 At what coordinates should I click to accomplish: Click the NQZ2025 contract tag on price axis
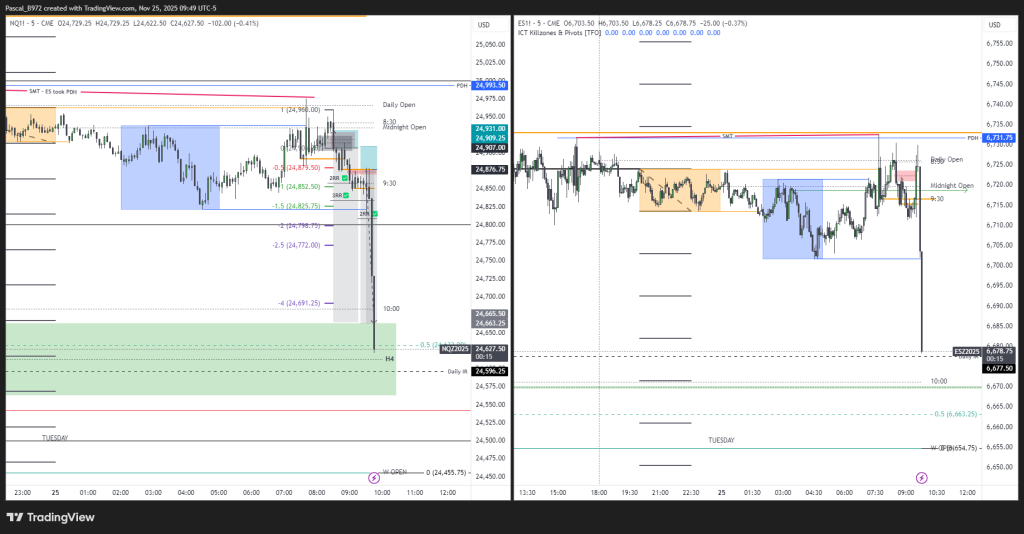pyautogui.click(x=455, y=349)
